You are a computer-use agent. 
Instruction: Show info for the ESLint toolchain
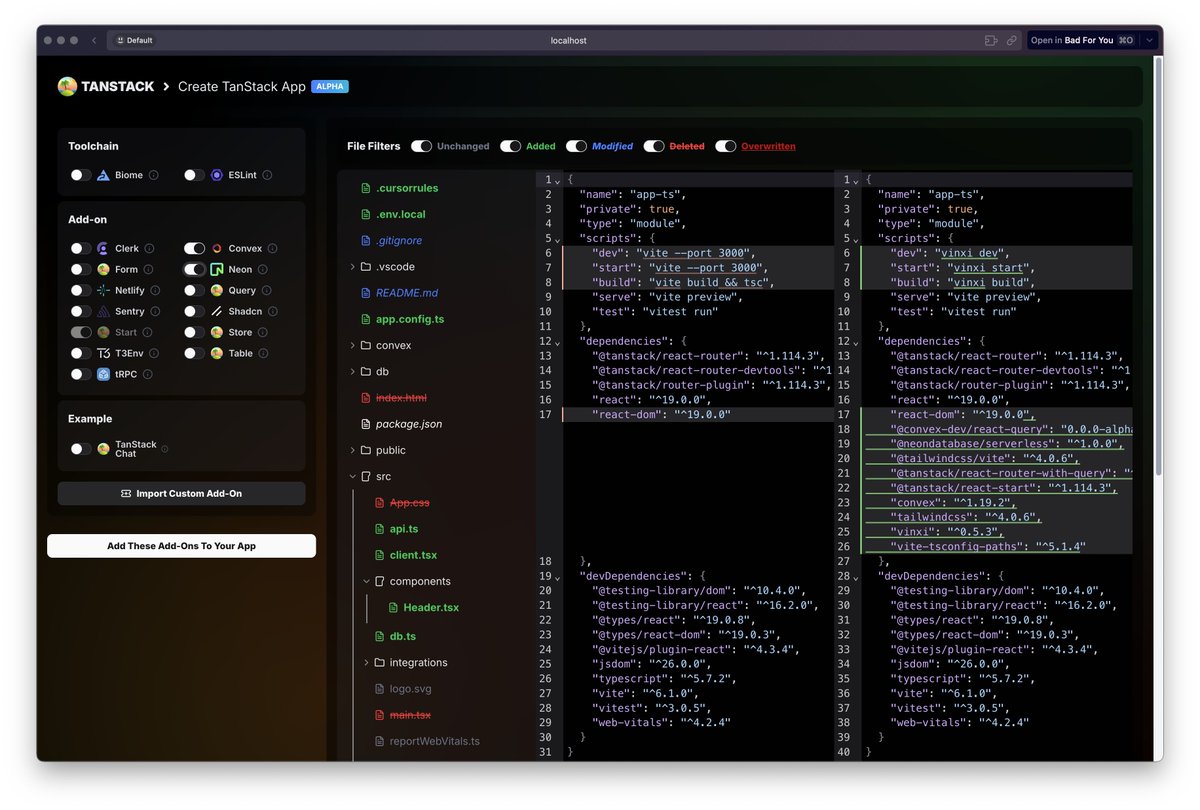[267, 175]
